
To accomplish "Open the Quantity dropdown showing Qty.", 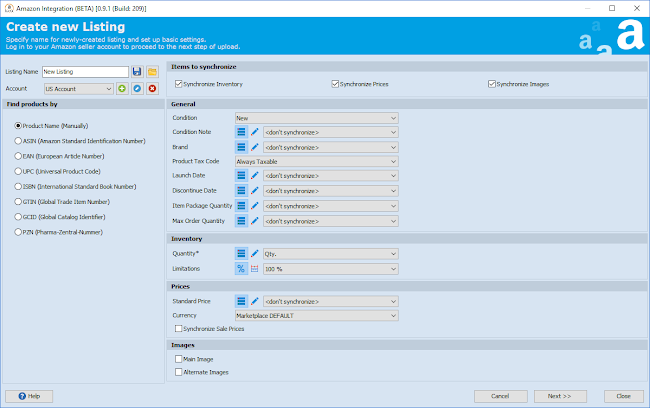I will point(331,254).
